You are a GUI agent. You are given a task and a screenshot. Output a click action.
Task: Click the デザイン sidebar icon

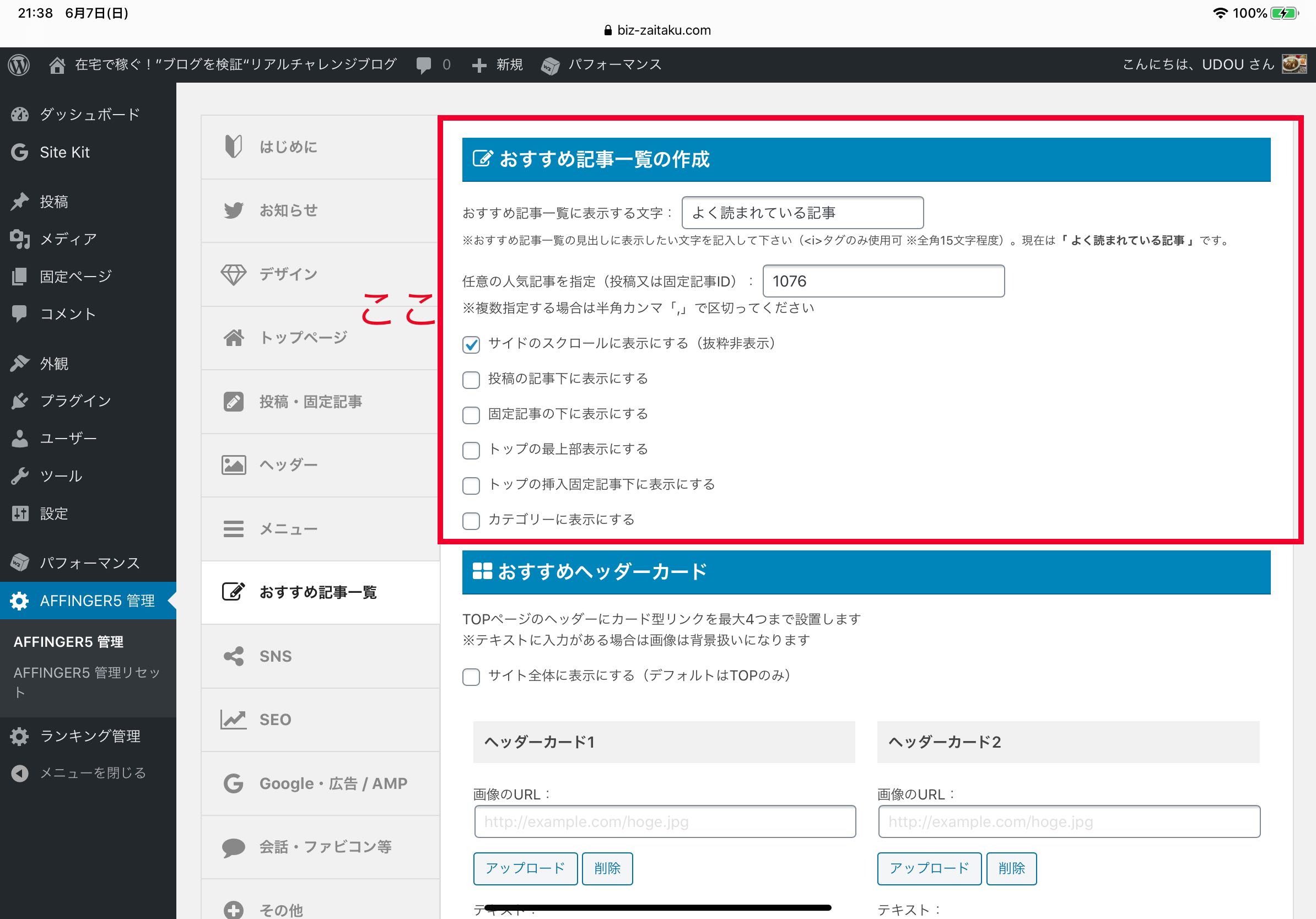tap(231, 272)
